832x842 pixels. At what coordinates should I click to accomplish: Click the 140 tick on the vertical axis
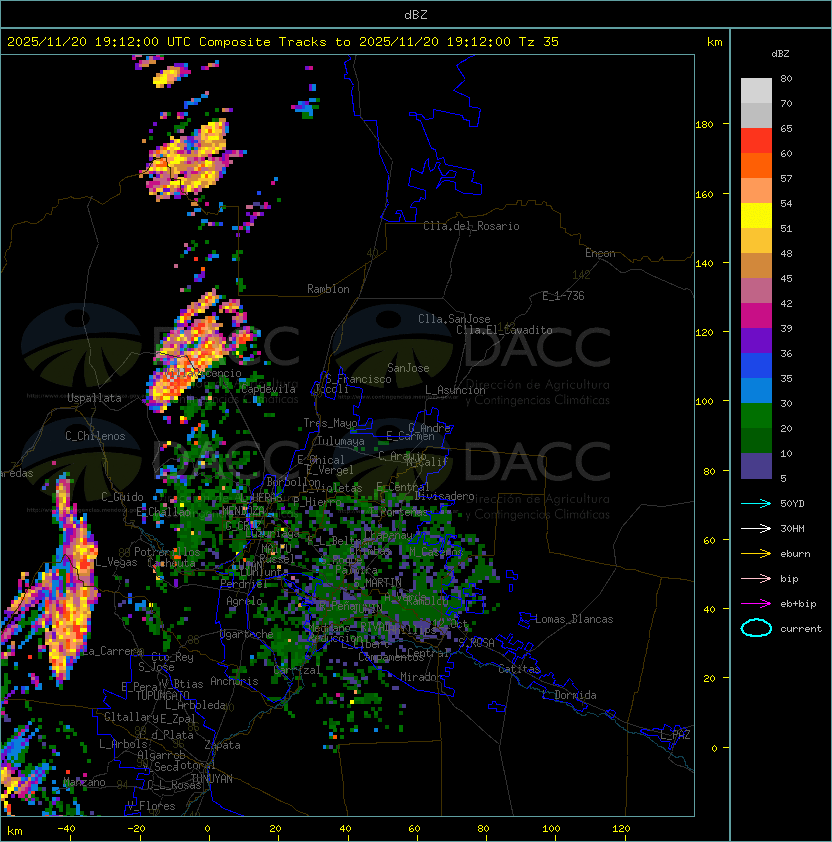[704, 264]
